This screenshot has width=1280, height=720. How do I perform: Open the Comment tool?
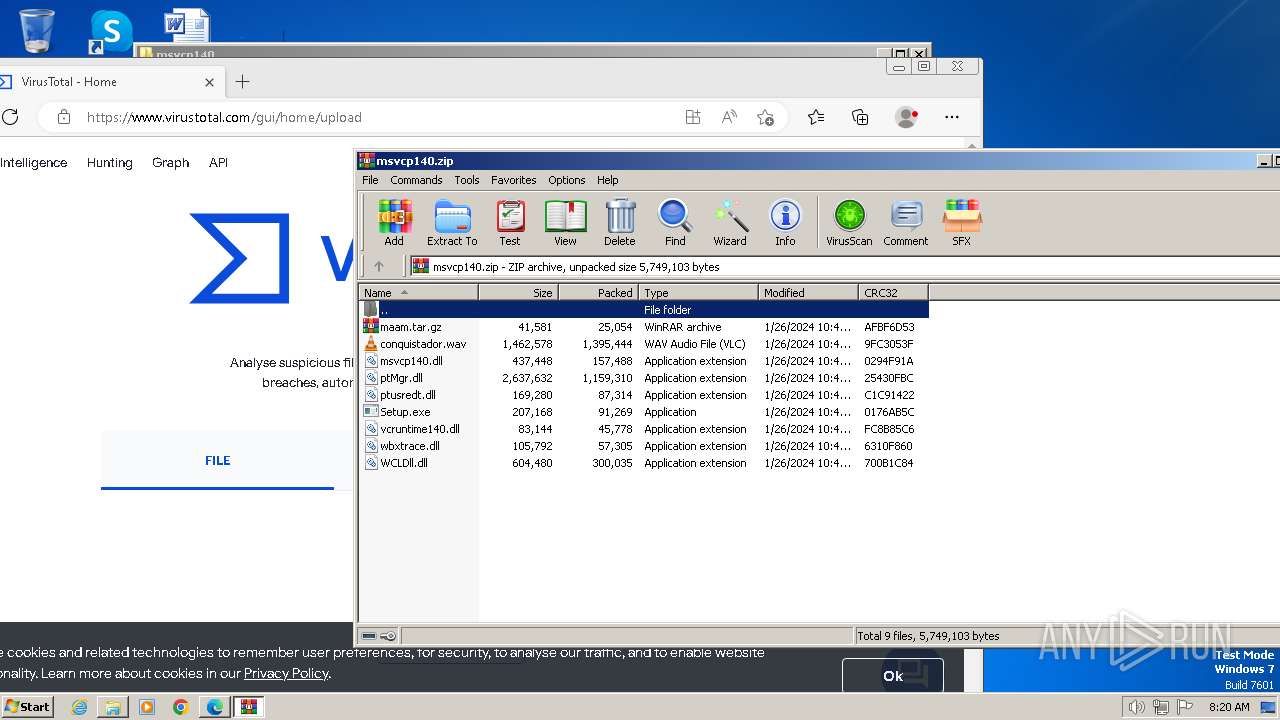pyautogui.click(x=906, y=222)
